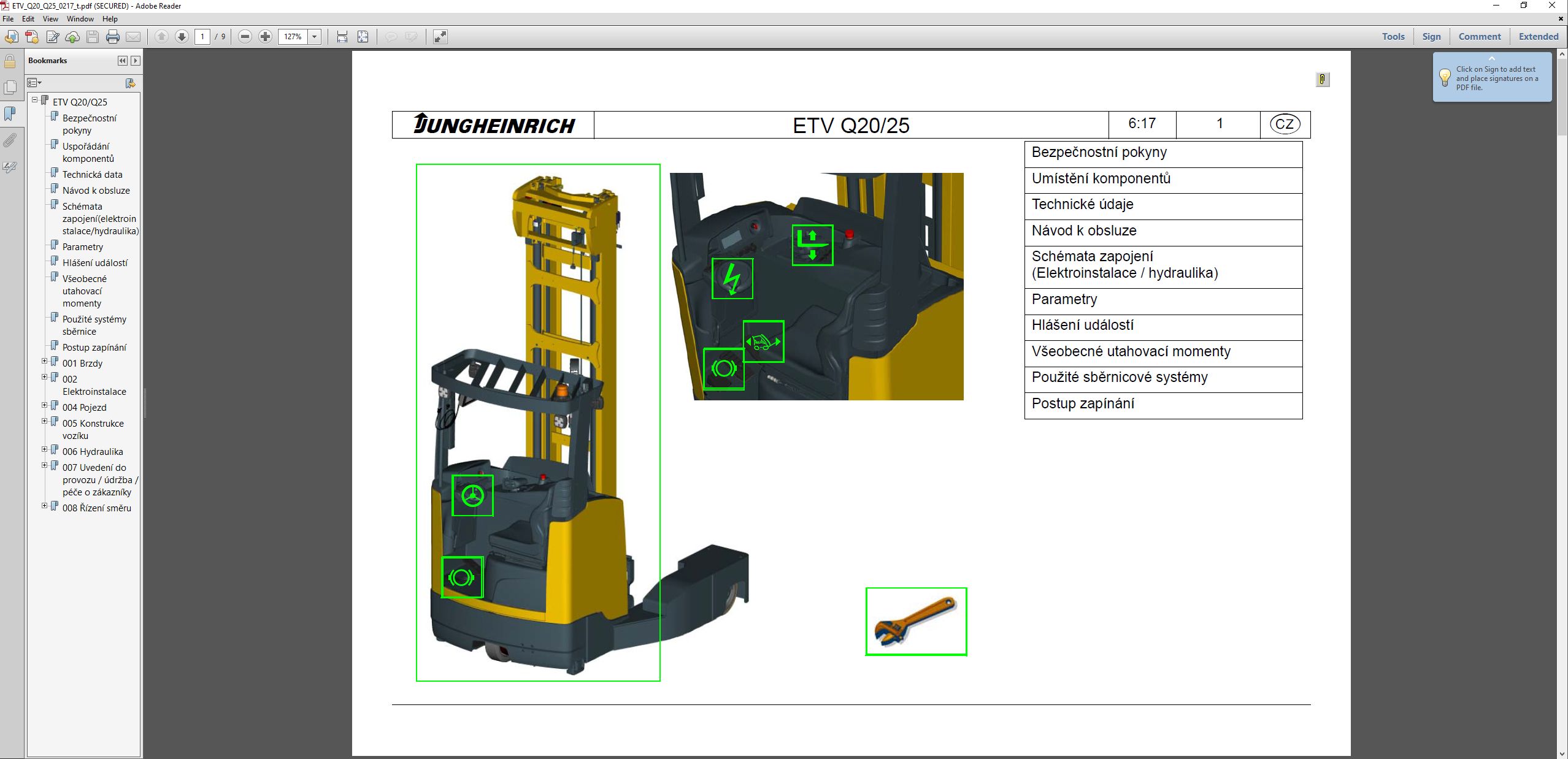
Task: Open the Attachments panel paperclip icon
Action: [x=10, y=141]
